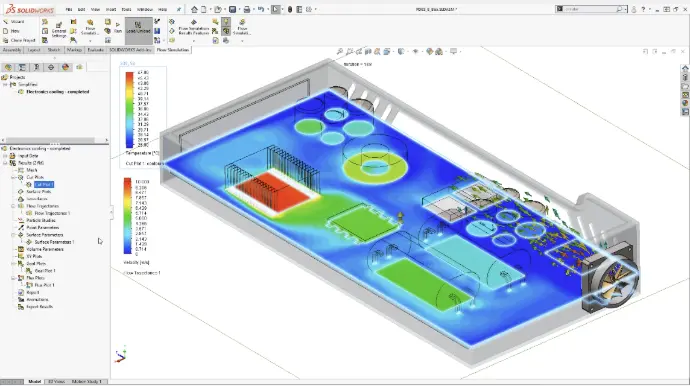690x386 pixels.
Task: Open the Window menu
Action: (x=144, y=9)
